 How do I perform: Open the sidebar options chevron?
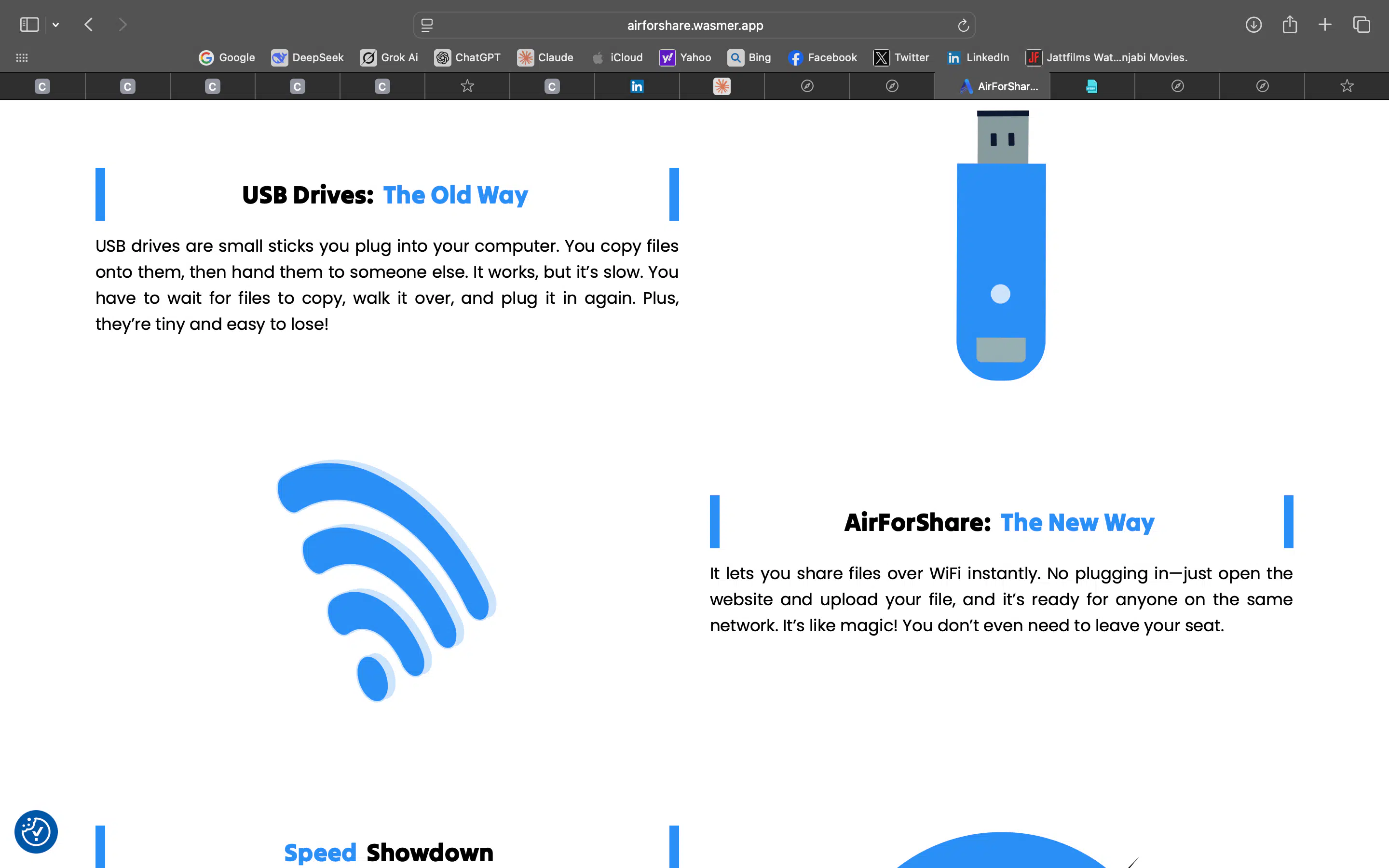click(x=55, y=25)
